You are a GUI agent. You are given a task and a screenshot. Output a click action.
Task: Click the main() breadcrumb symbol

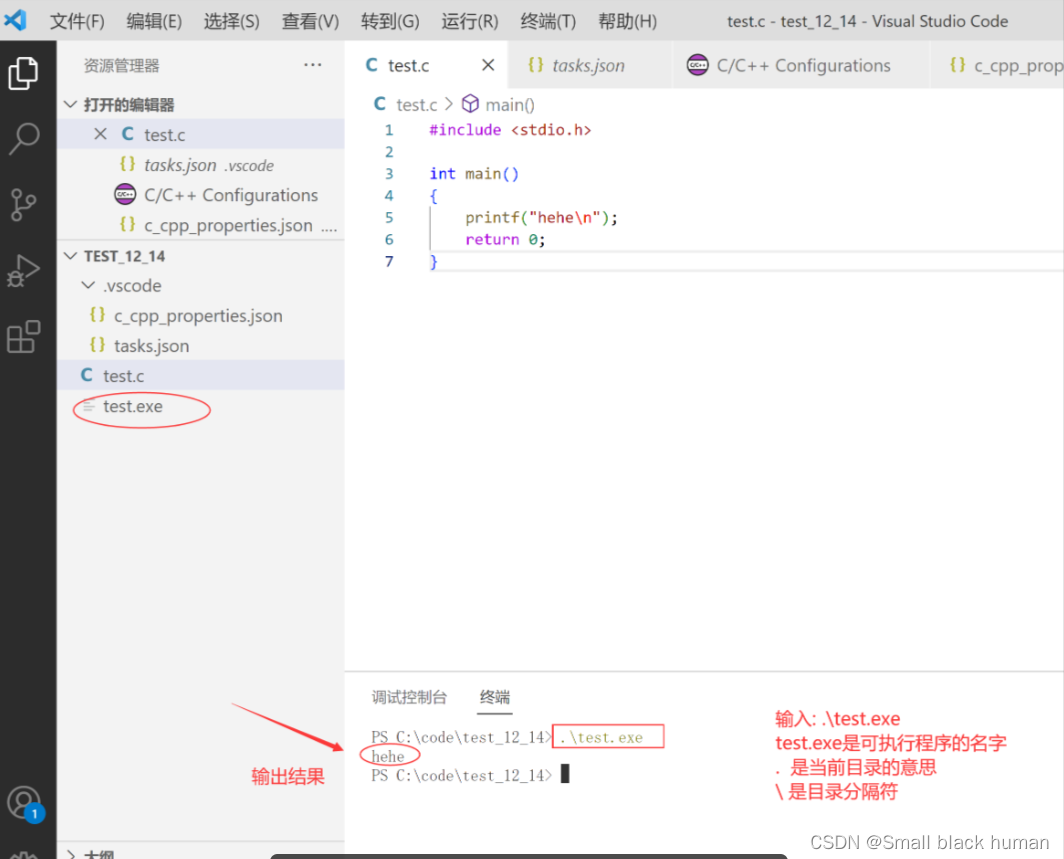click(x=510, y=105)
